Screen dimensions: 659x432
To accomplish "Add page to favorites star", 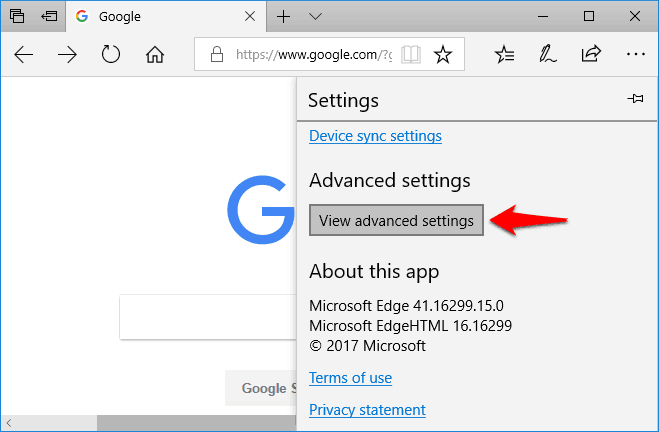I will (443, 54).
